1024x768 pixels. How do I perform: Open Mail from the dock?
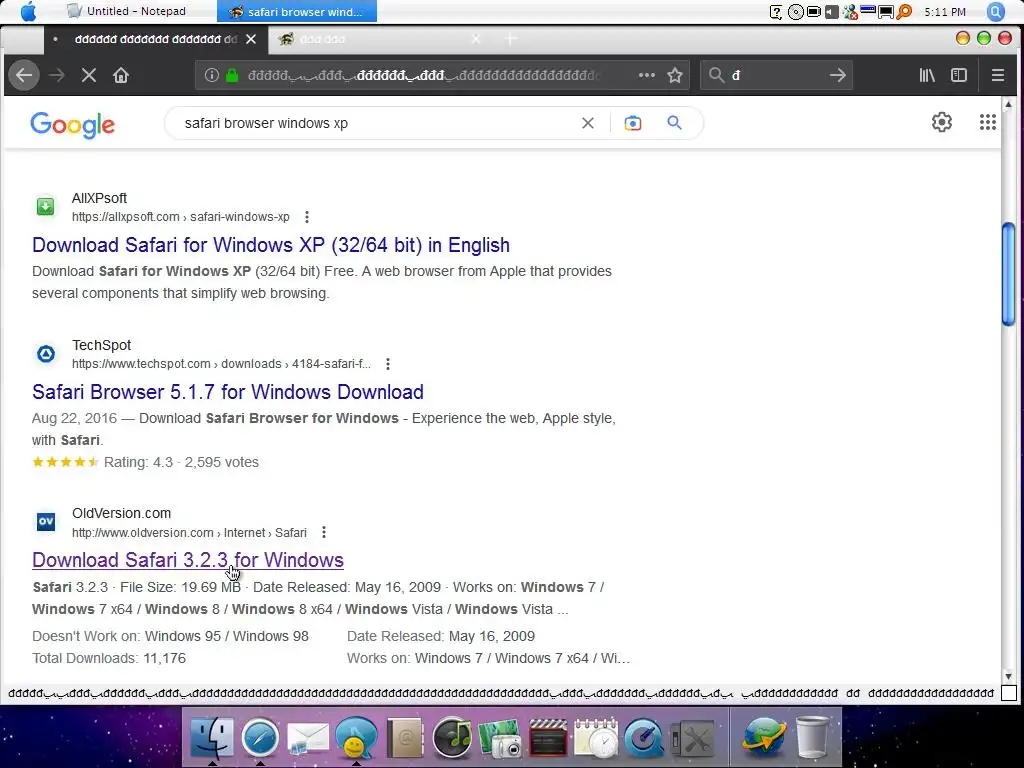coord(308,739)
